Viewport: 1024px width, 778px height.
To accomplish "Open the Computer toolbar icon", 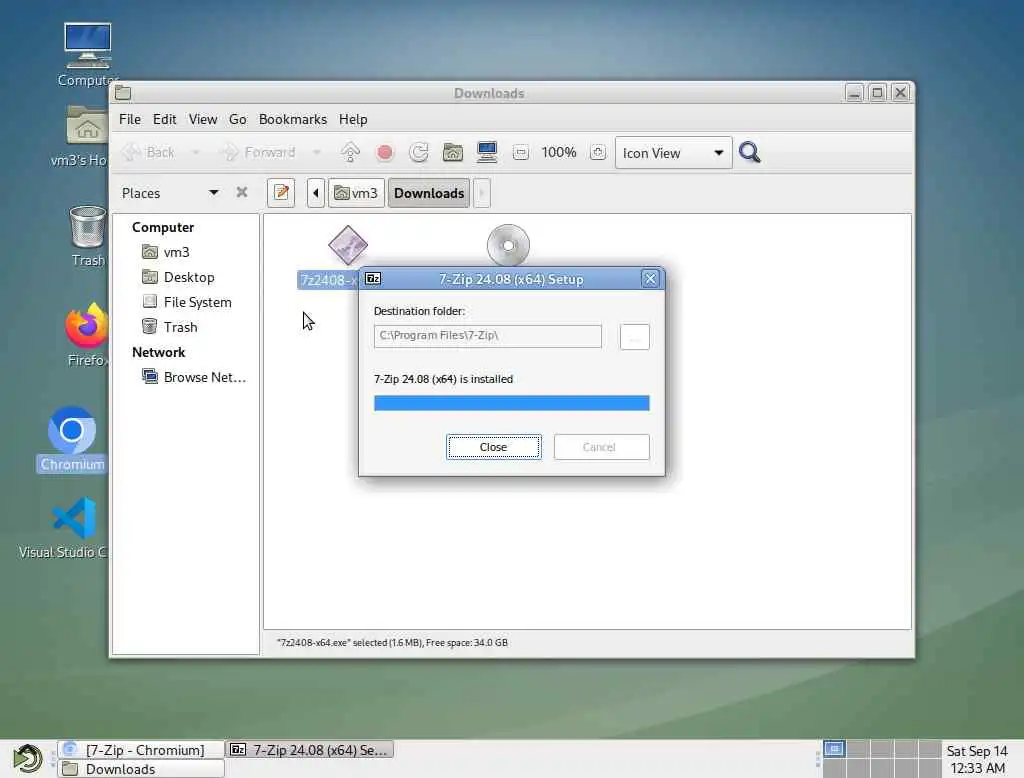I will [487, 153].
